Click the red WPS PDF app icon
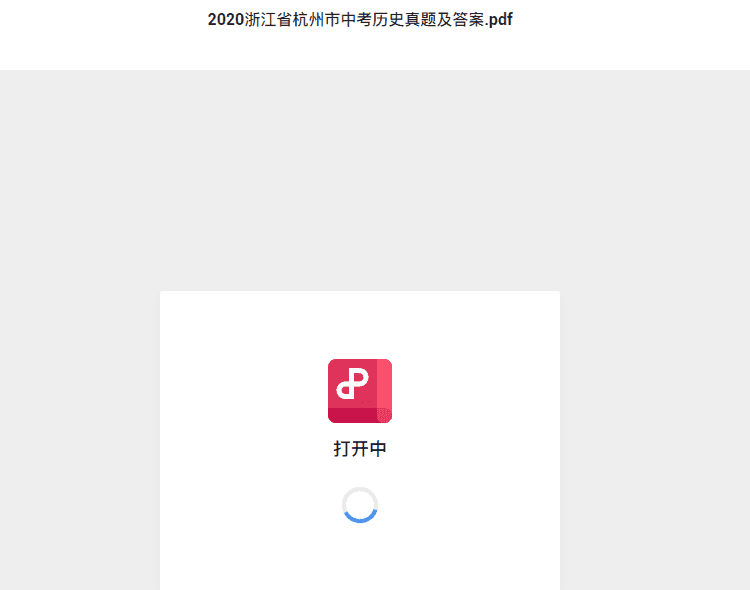750x590 pixels. 360,391
